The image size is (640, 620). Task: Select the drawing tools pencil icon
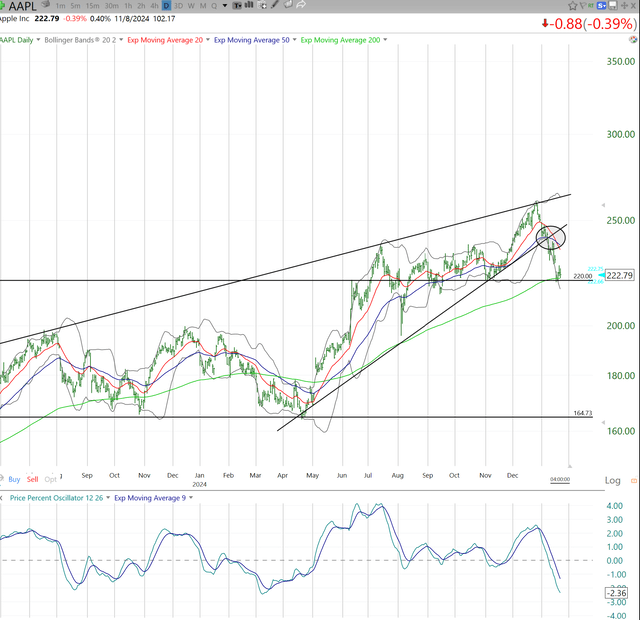275,5
